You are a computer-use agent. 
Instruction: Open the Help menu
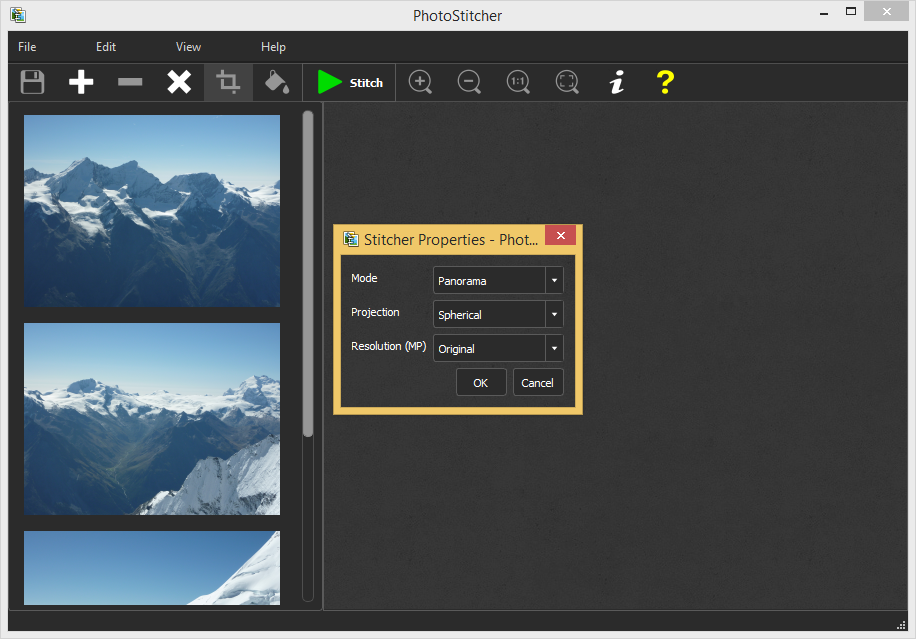pyautogui.click(x=273, y=47)
